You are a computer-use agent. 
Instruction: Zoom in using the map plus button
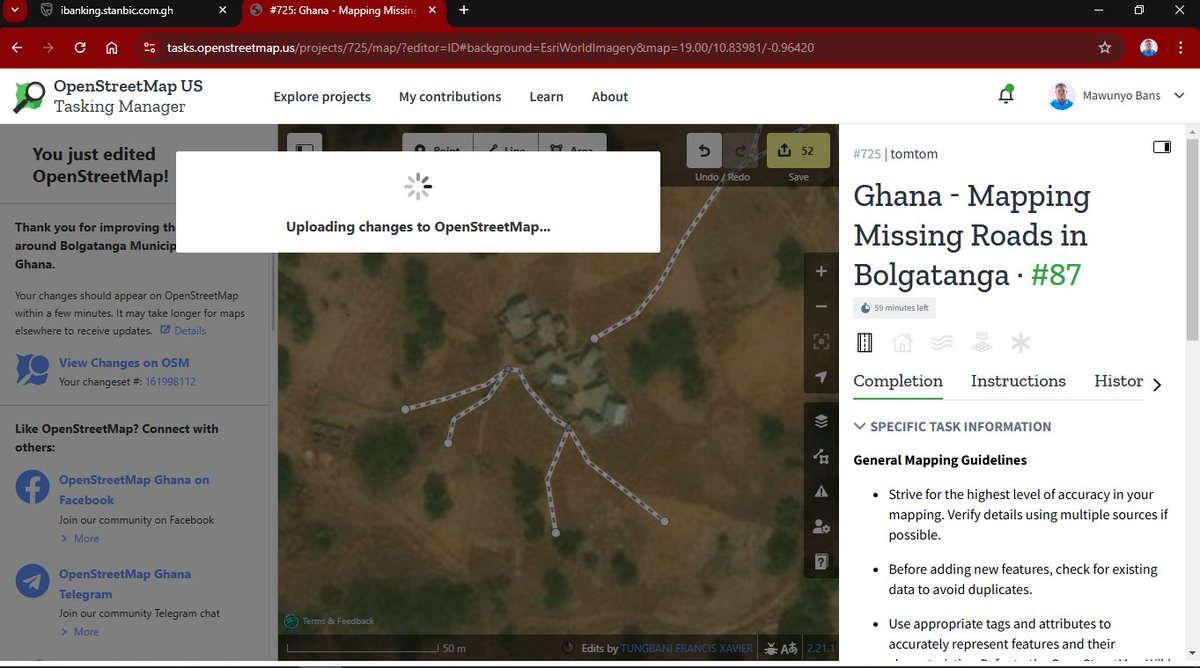tap(821, 272)
